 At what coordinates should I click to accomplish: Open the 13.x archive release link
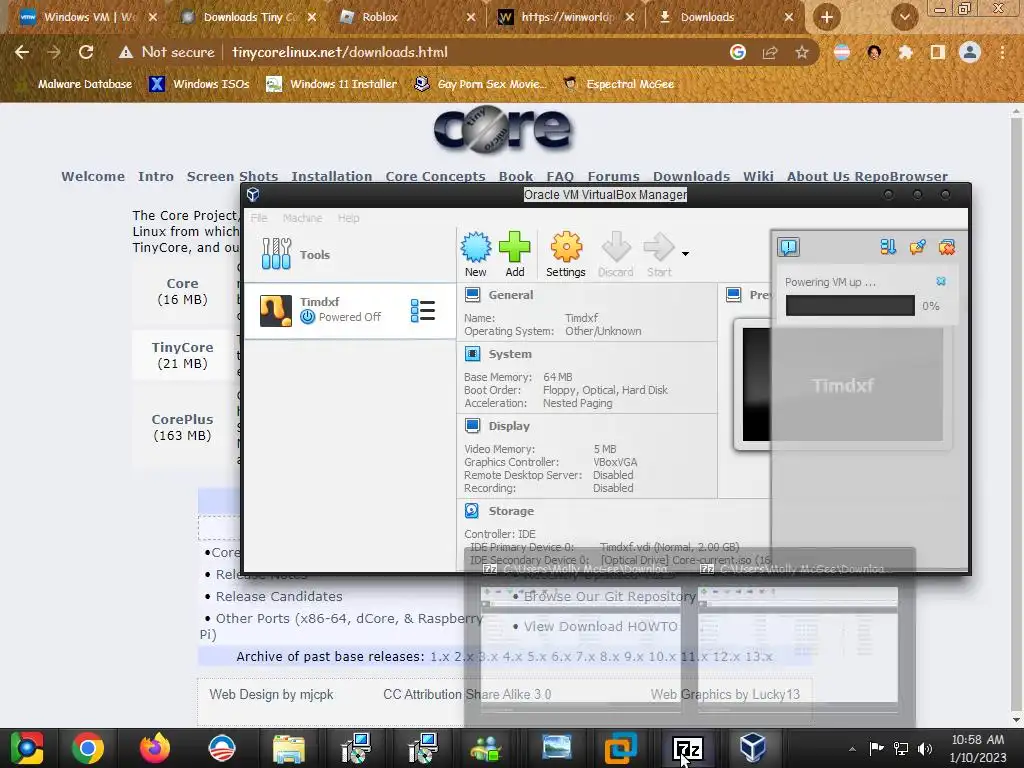click(759, 656)
